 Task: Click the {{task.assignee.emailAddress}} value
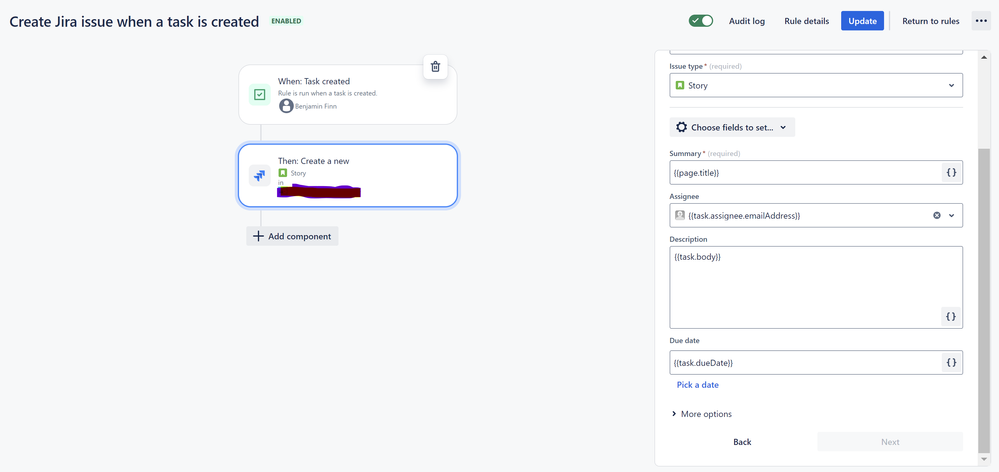pyautogui.click(x=744, y=216)
